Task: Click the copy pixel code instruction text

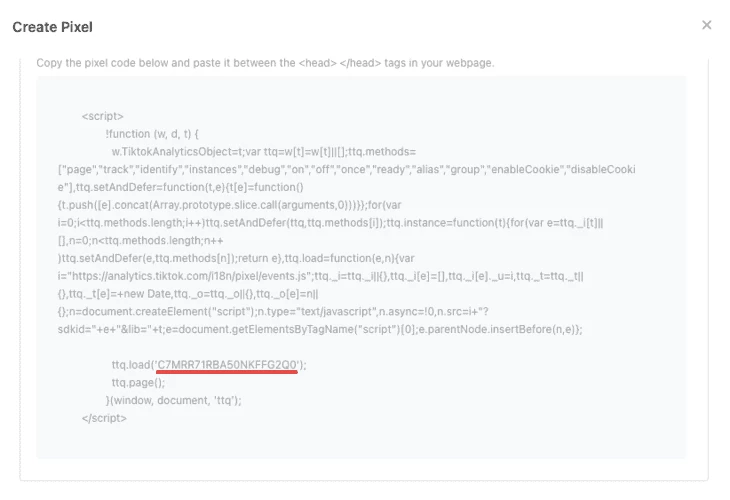Action: 265,63
